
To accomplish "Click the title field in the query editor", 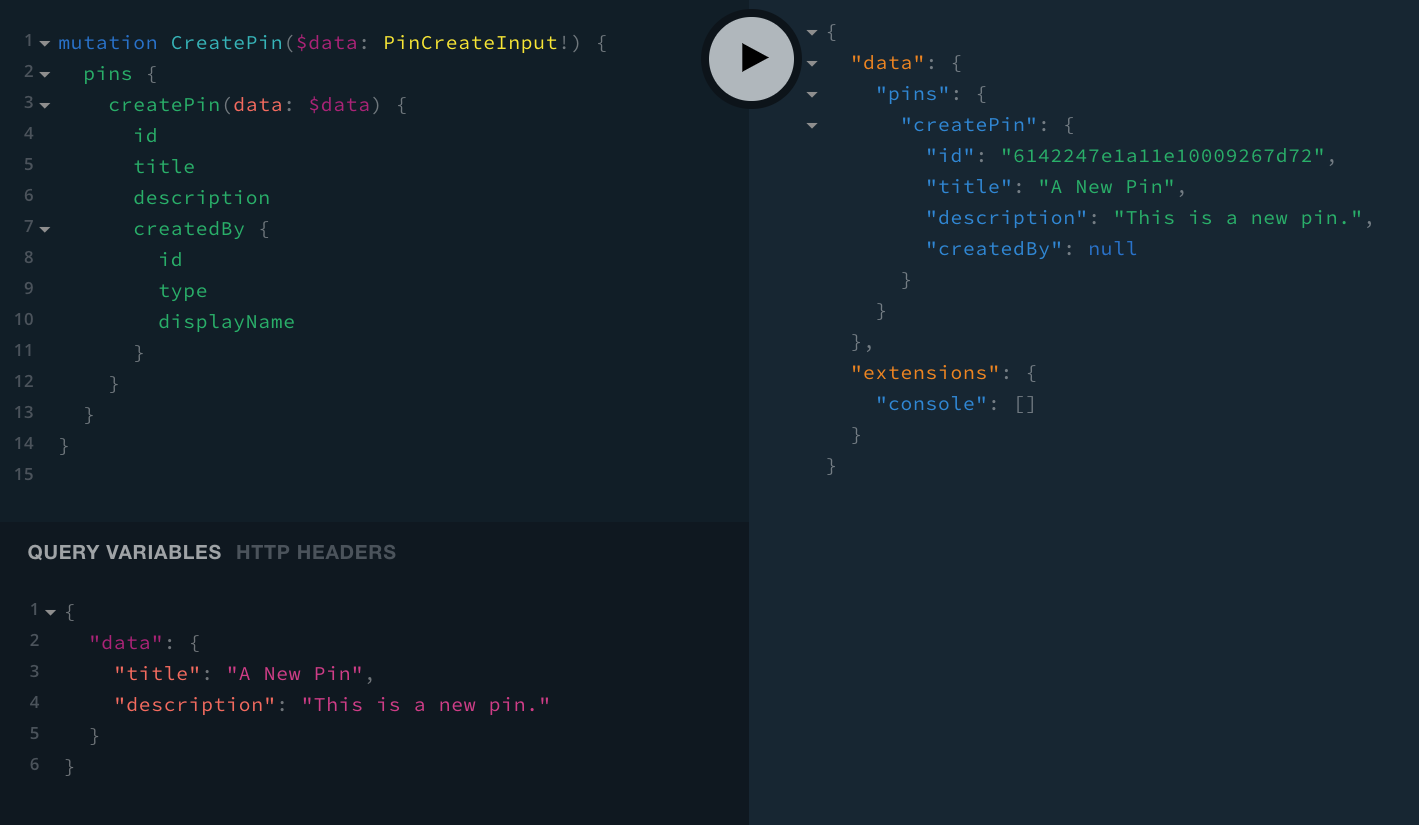I will 164,167.
